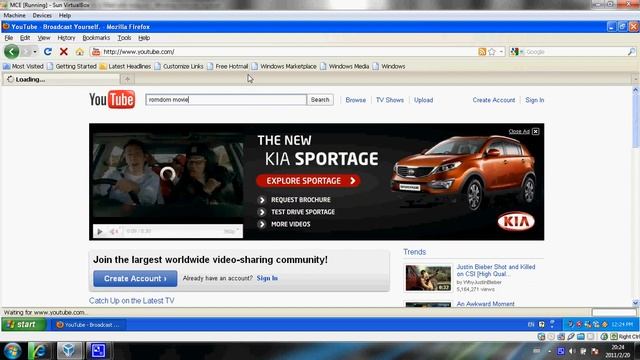Viewport: 640px width, 360px height.
Task: Open Free Hotmail bookmark
Action: [227, 66]
